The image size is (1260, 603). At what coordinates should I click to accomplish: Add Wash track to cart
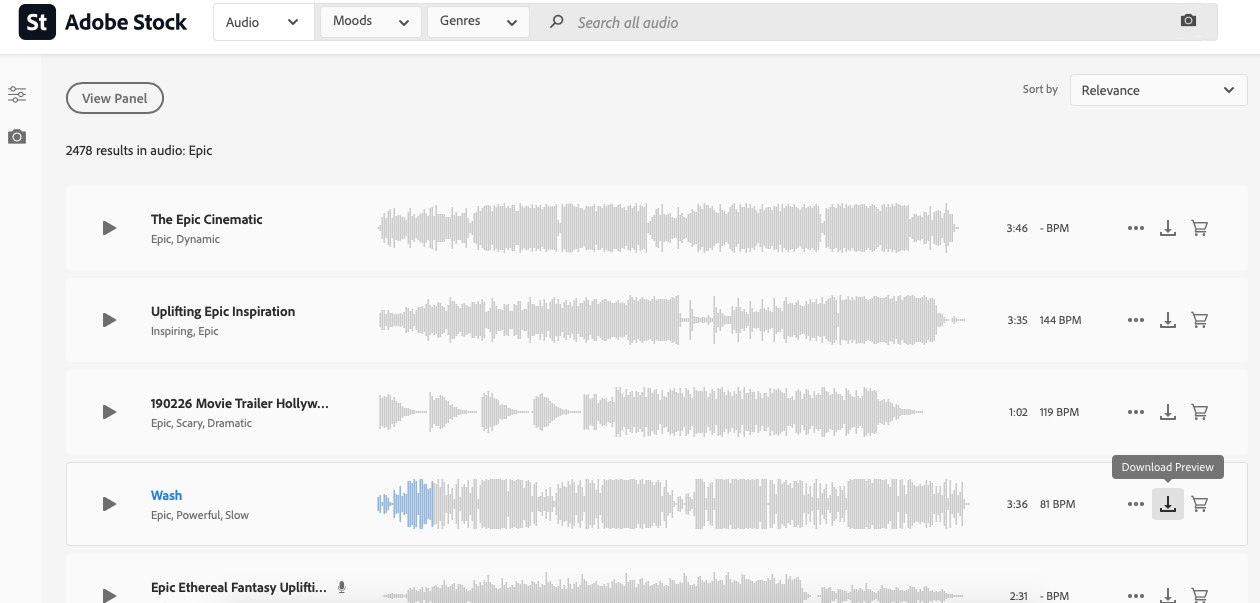(1200, 504)
